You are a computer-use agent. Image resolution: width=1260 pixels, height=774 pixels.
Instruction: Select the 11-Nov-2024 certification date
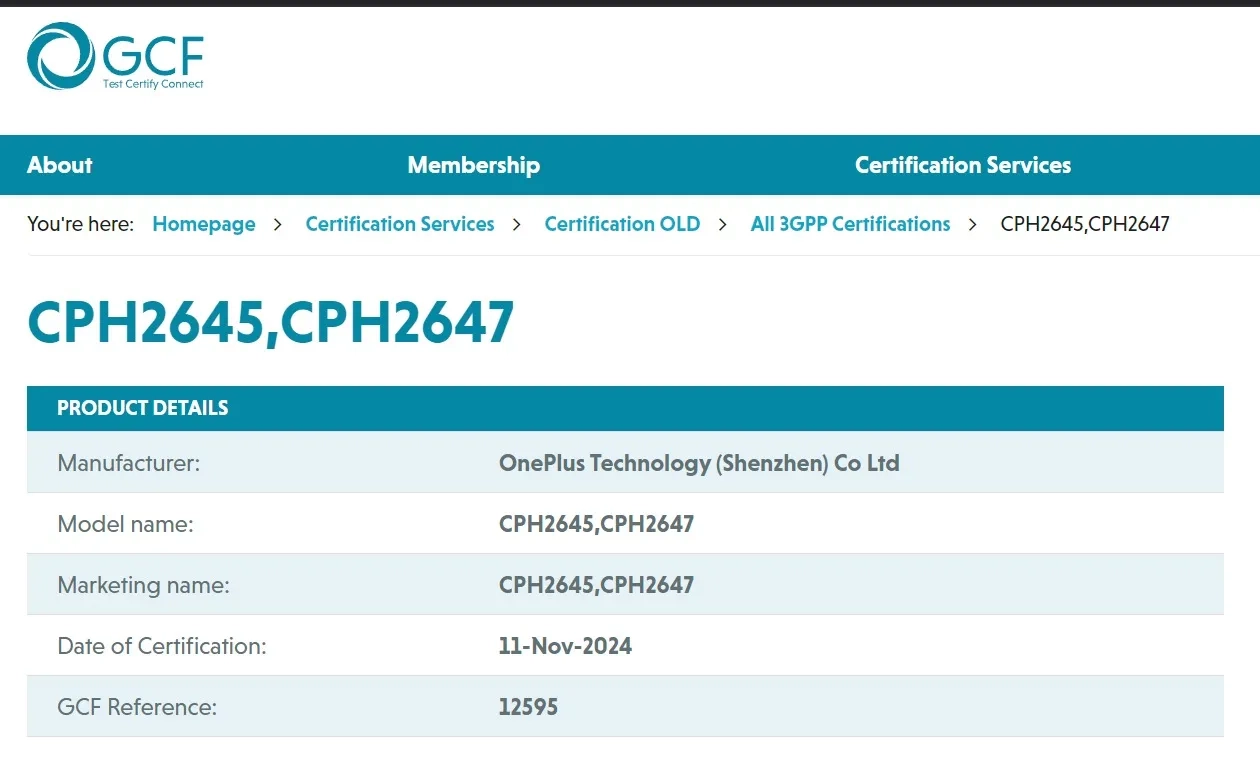tap(565, 646)
